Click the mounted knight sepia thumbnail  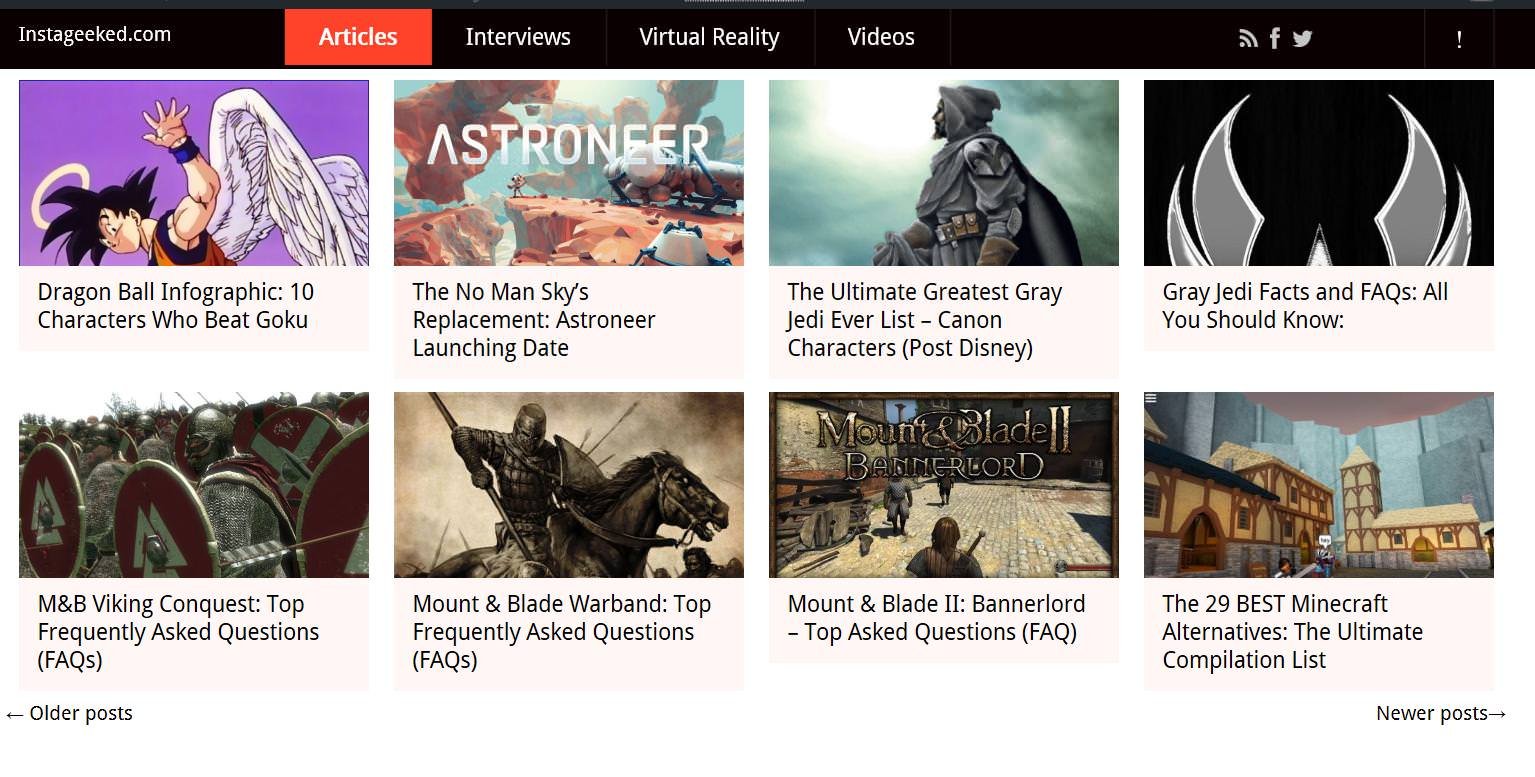click(569, 485)
